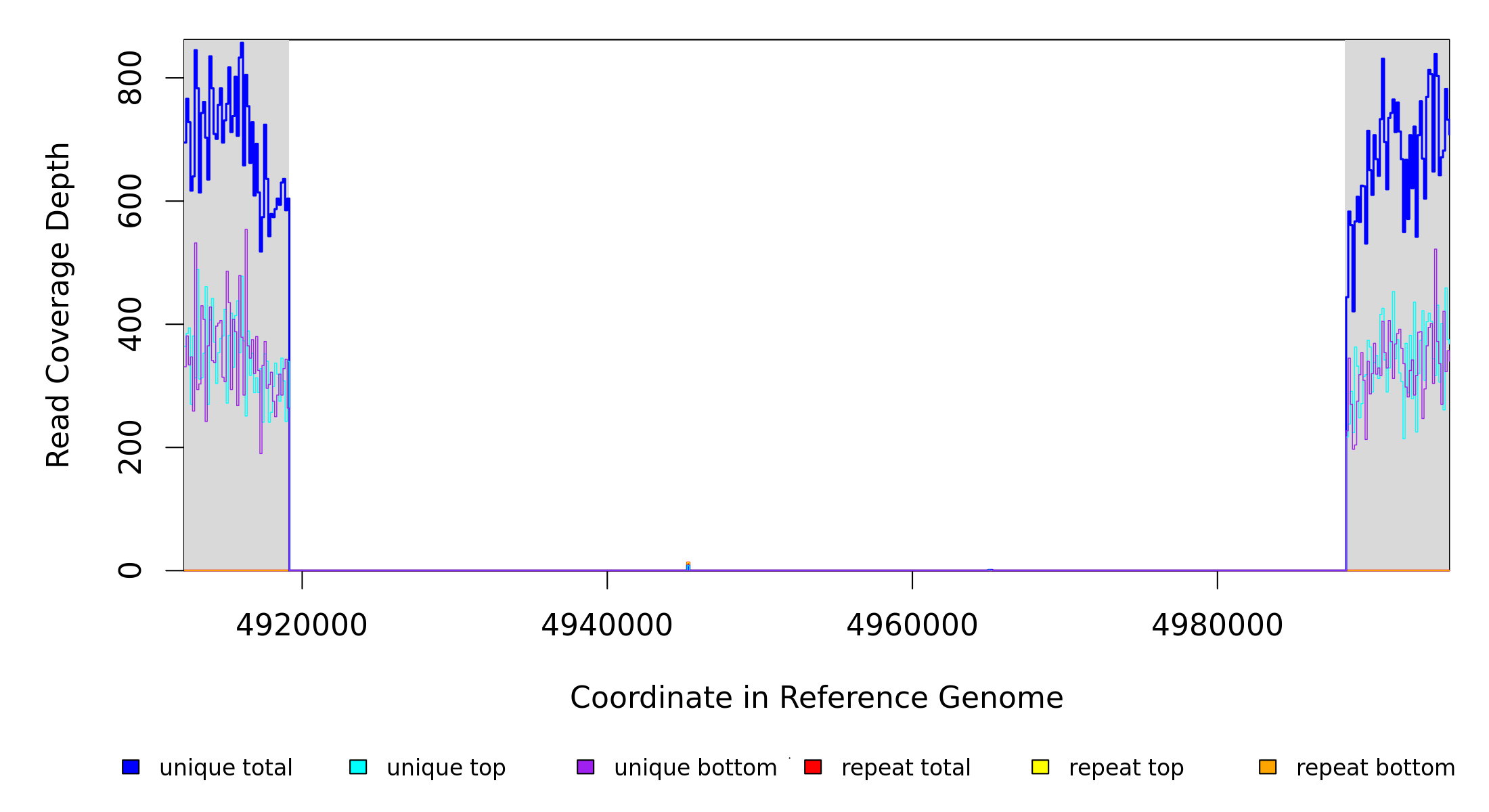Select the "unique total" legend label
1489x812 pixels.
[x=225, y=768]
